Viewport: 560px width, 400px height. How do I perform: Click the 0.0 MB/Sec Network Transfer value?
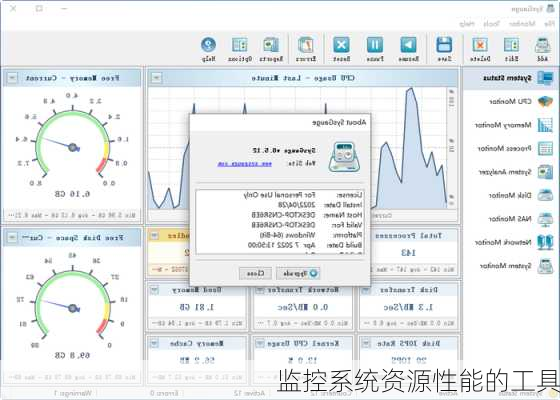[302, 307]
